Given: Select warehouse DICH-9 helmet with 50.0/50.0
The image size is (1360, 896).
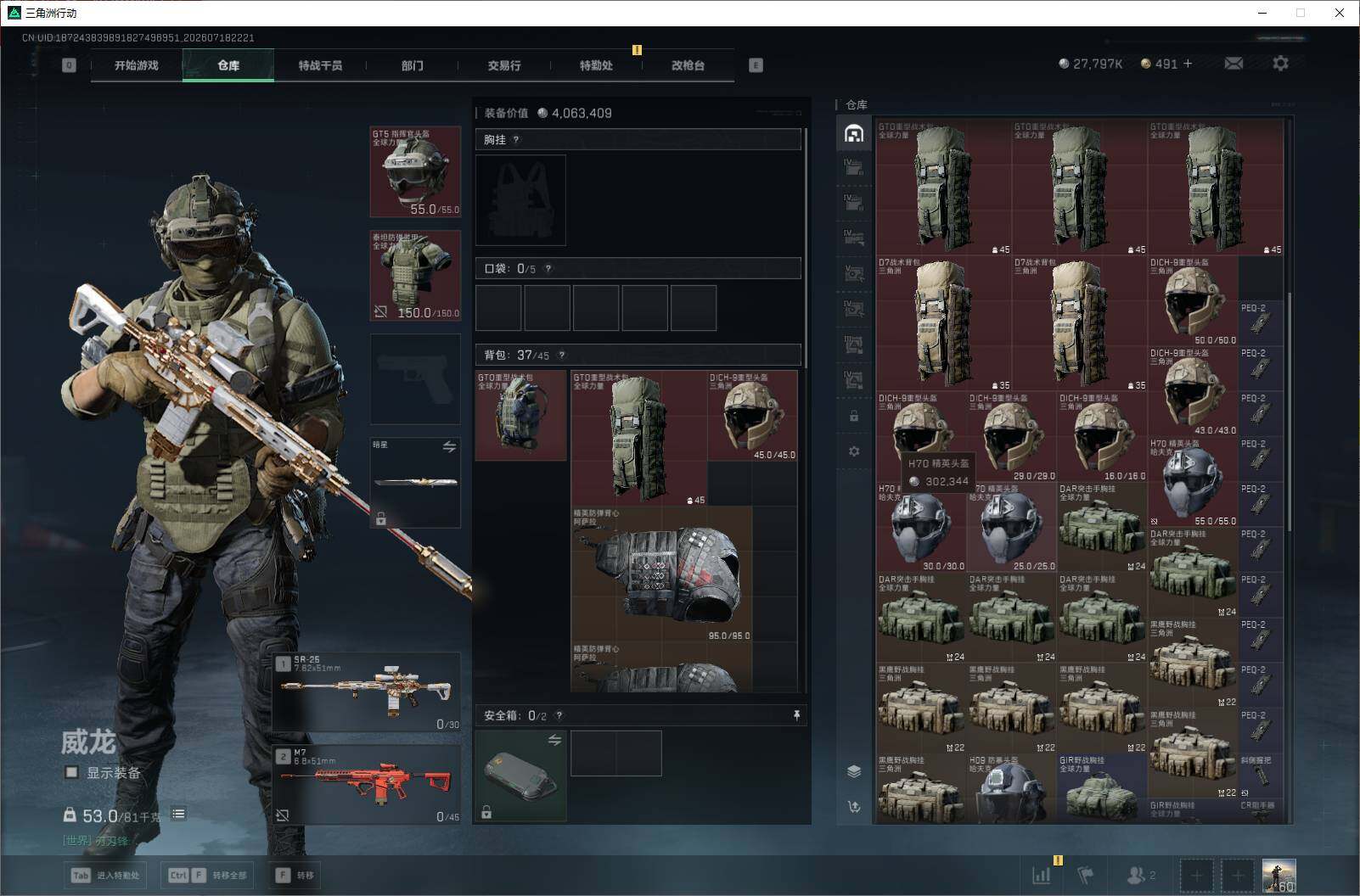Looking at the screenshot, I should tap(1193, 301).
